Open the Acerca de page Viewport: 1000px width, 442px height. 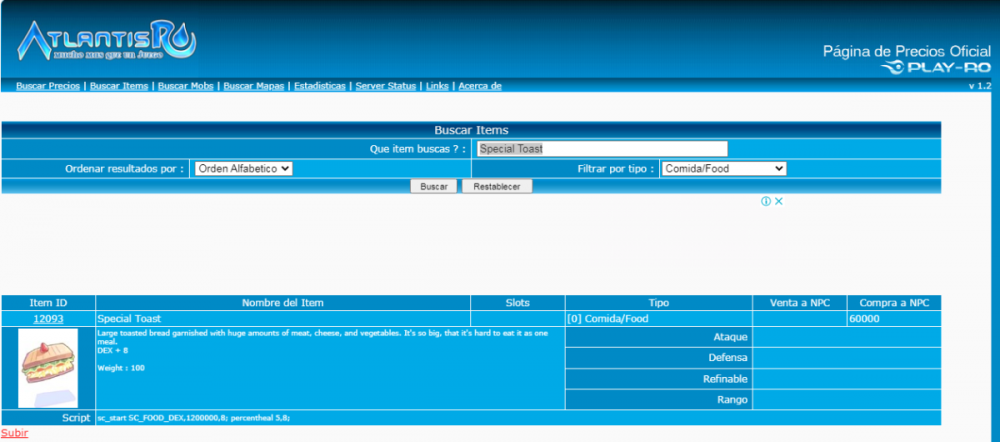click(x=480, y=86)
